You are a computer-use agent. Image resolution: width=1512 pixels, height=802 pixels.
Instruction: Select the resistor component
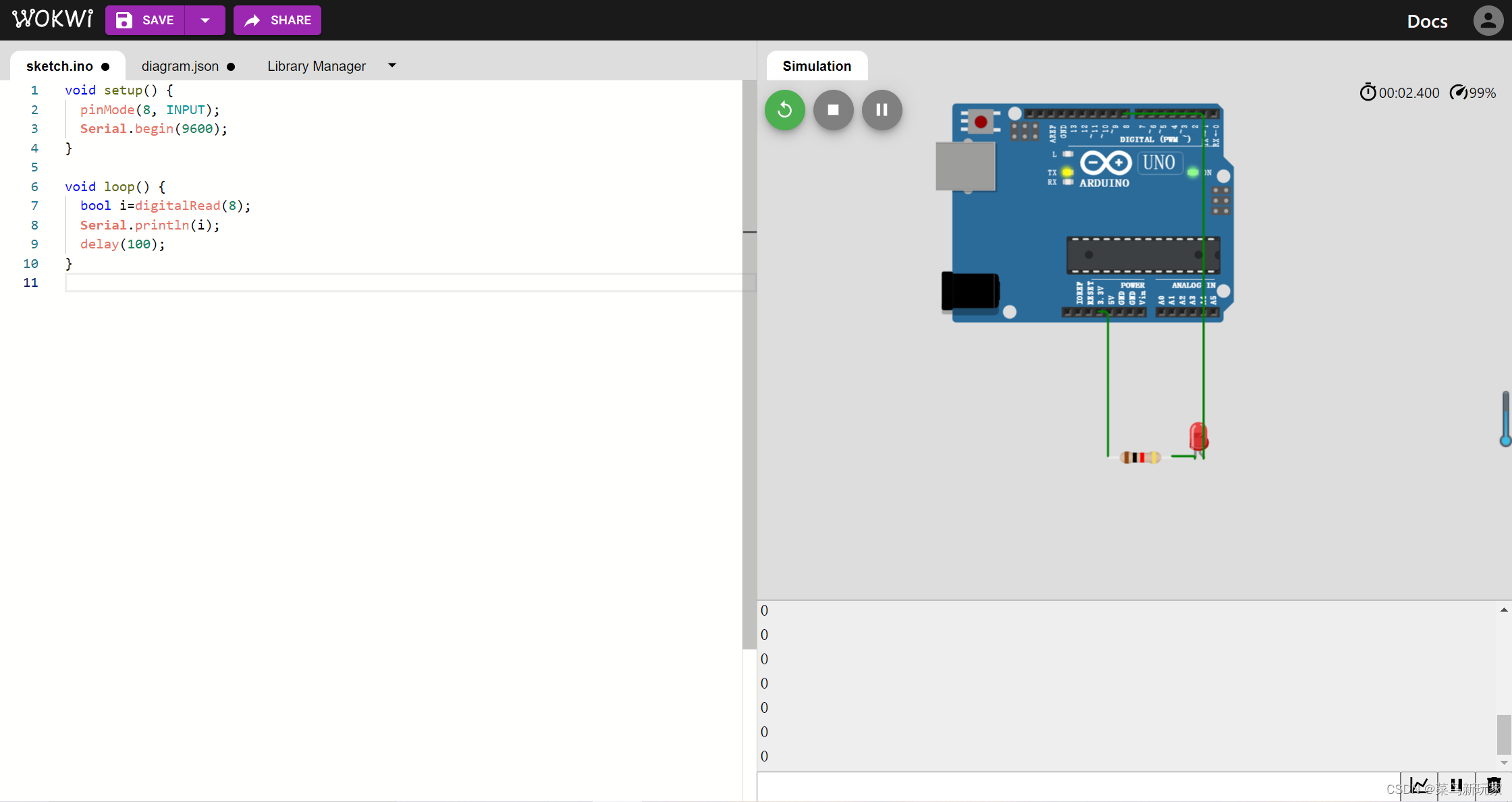pyautogui.click(x=1140, y=458)
